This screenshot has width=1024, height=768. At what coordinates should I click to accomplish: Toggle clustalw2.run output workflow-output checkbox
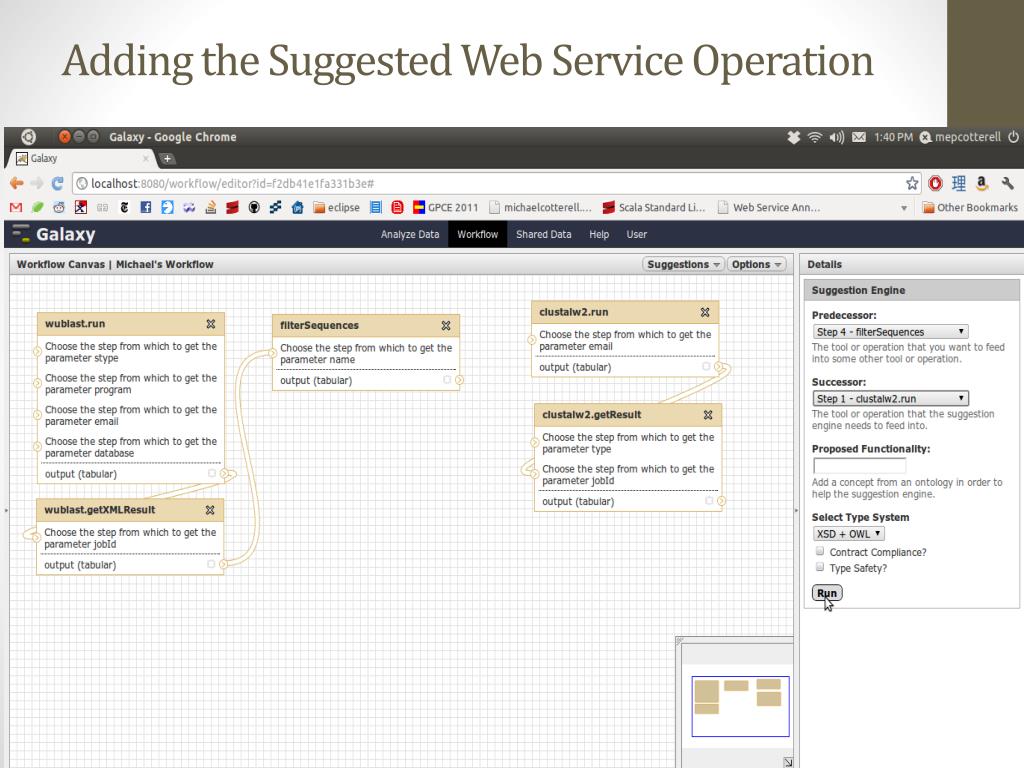click(706, 366)
